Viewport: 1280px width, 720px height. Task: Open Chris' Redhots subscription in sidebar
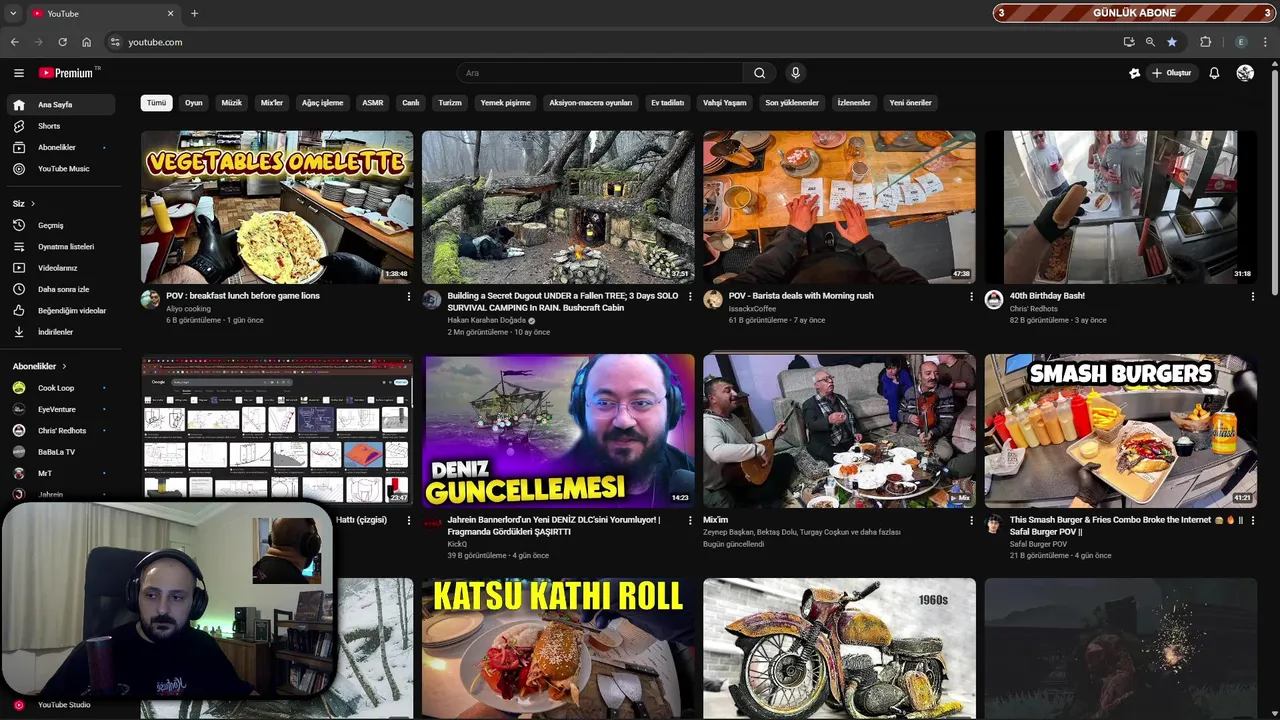(60, 431)
